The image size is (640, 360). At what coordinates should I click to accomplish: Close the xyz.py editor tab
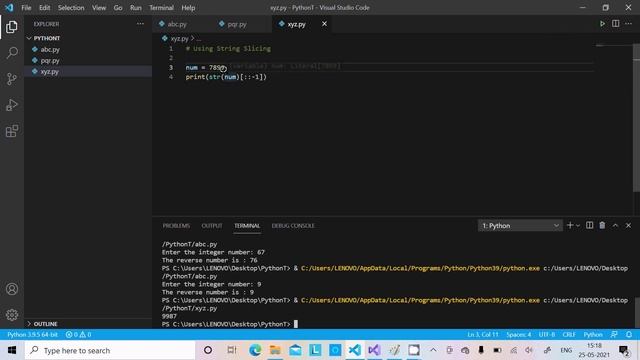324,24
